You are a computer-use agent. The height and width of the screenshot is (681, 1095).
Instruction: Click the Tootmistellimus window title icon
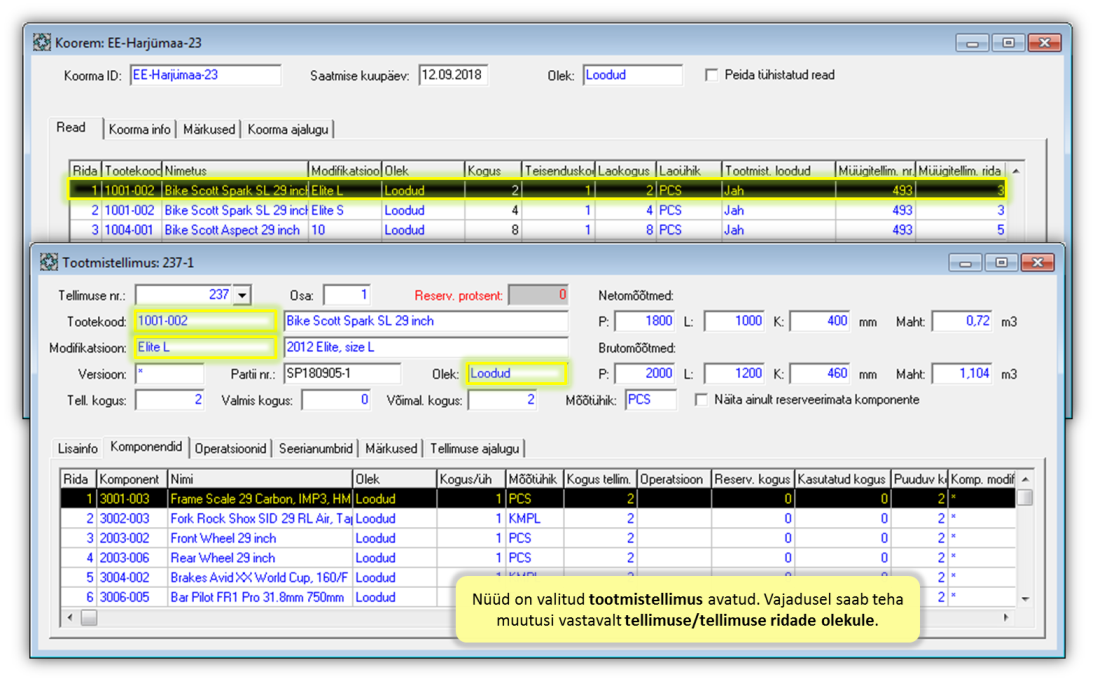(x=49, y=263)
